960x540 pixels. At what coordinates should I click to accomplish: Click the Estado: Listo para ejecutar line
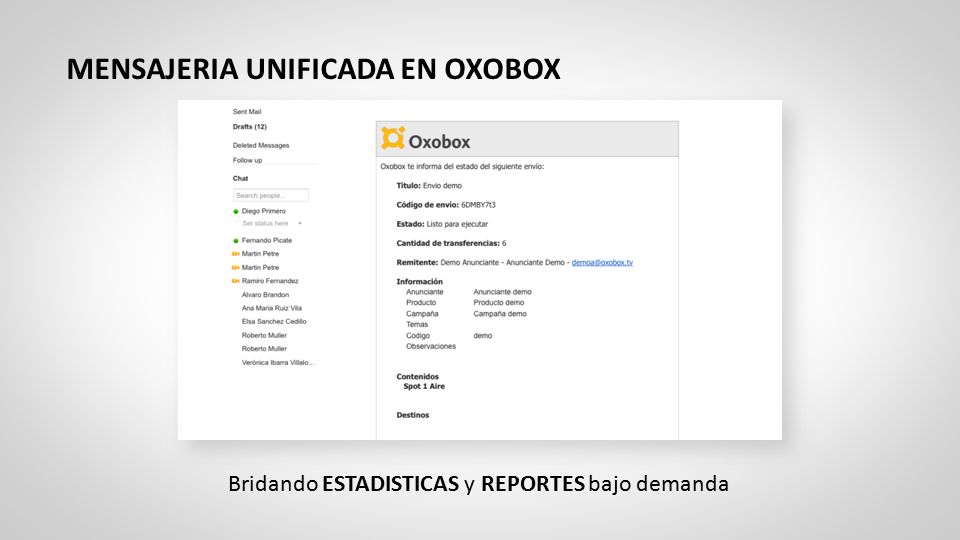[x=442, y=224]
